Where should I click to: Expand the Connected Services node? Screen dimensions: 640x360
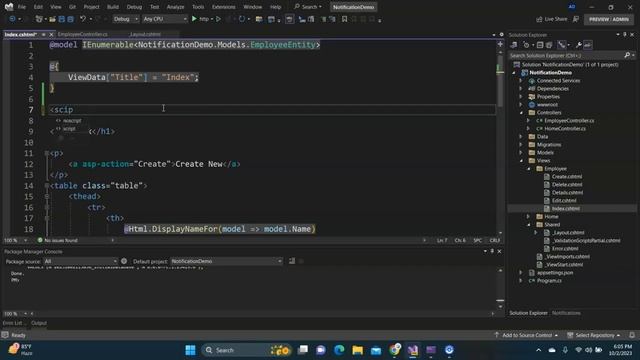(521, 81)
